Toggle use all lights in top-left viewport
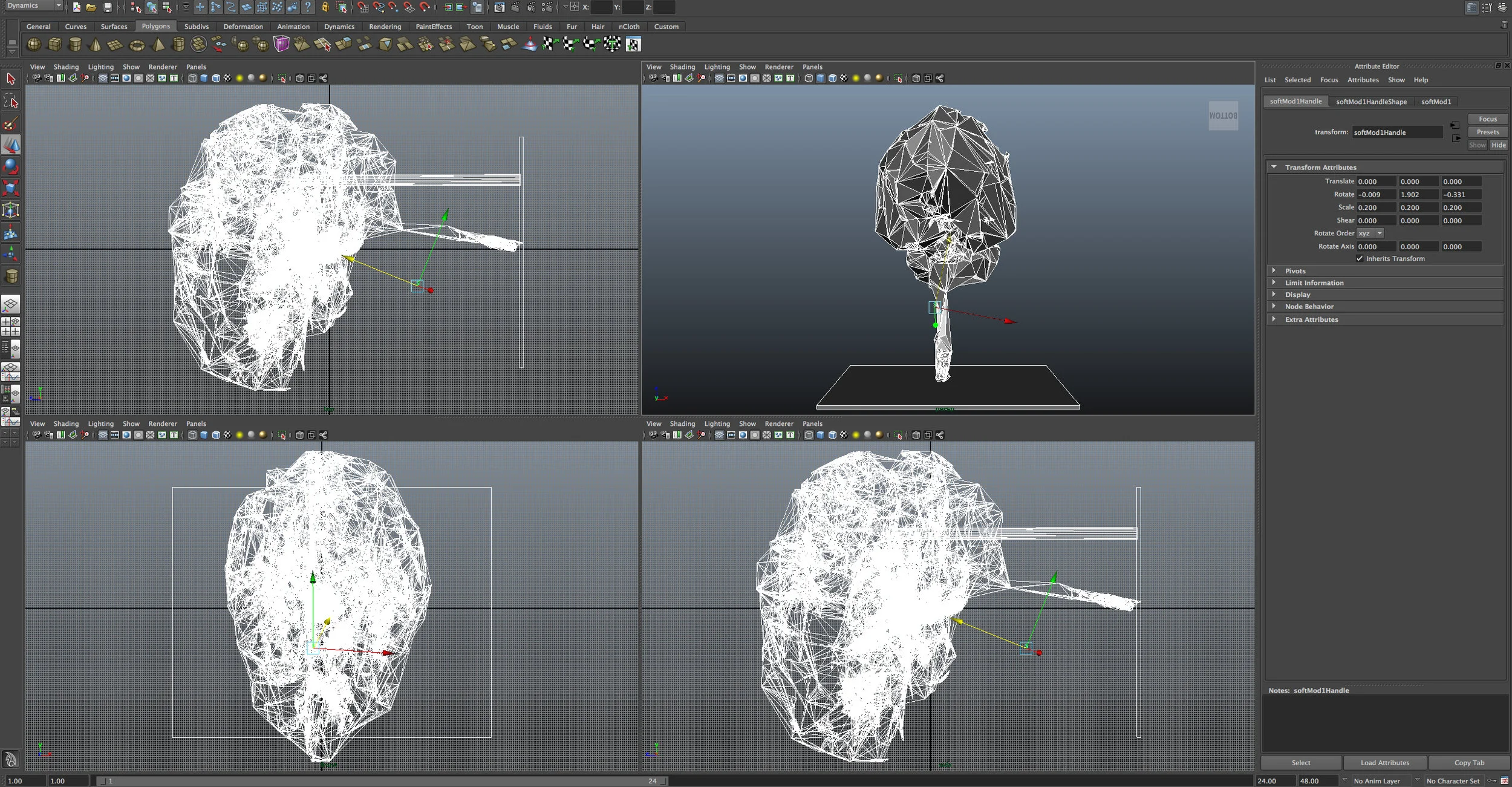The image size is (1512, 787). click(240, 78)
